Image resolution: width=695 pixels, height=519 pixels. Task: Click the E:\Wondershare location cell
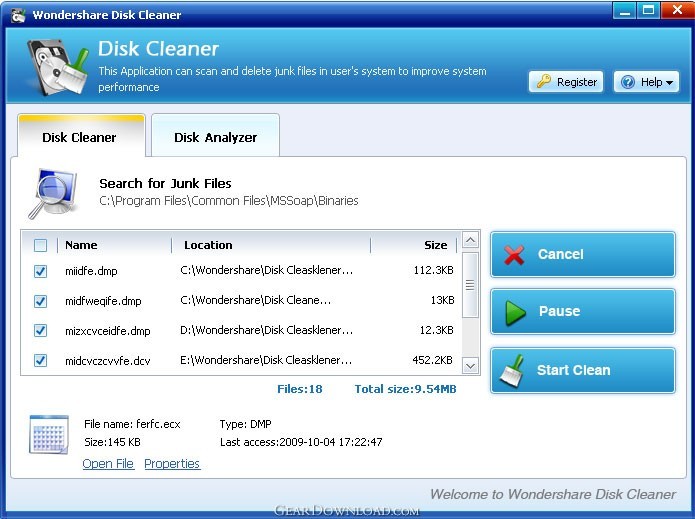coord(266,360)
